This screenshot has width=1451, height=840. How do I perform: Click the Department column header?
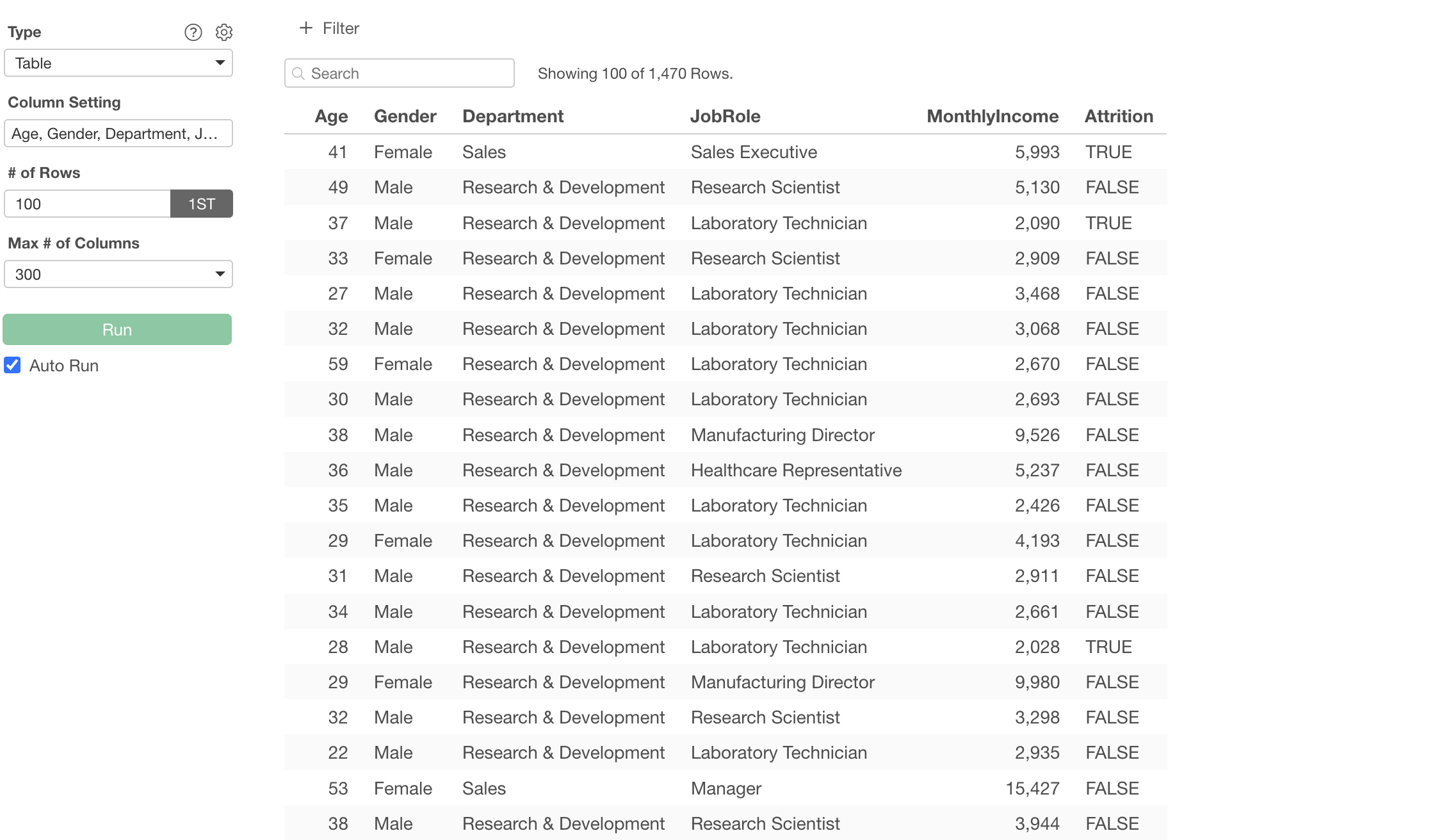tap(512, 116)
